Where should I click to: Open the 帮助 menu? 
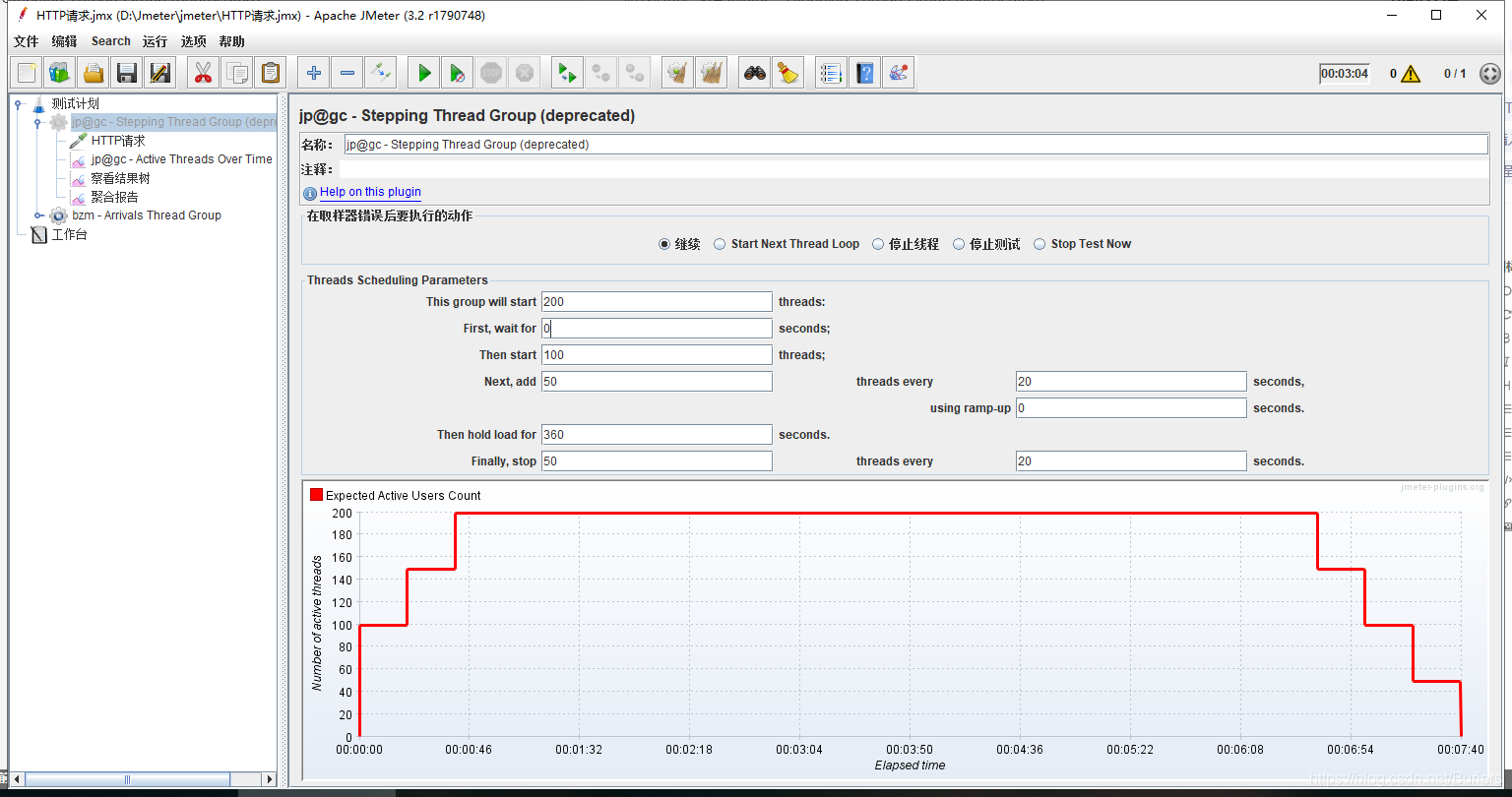(232, 41)
